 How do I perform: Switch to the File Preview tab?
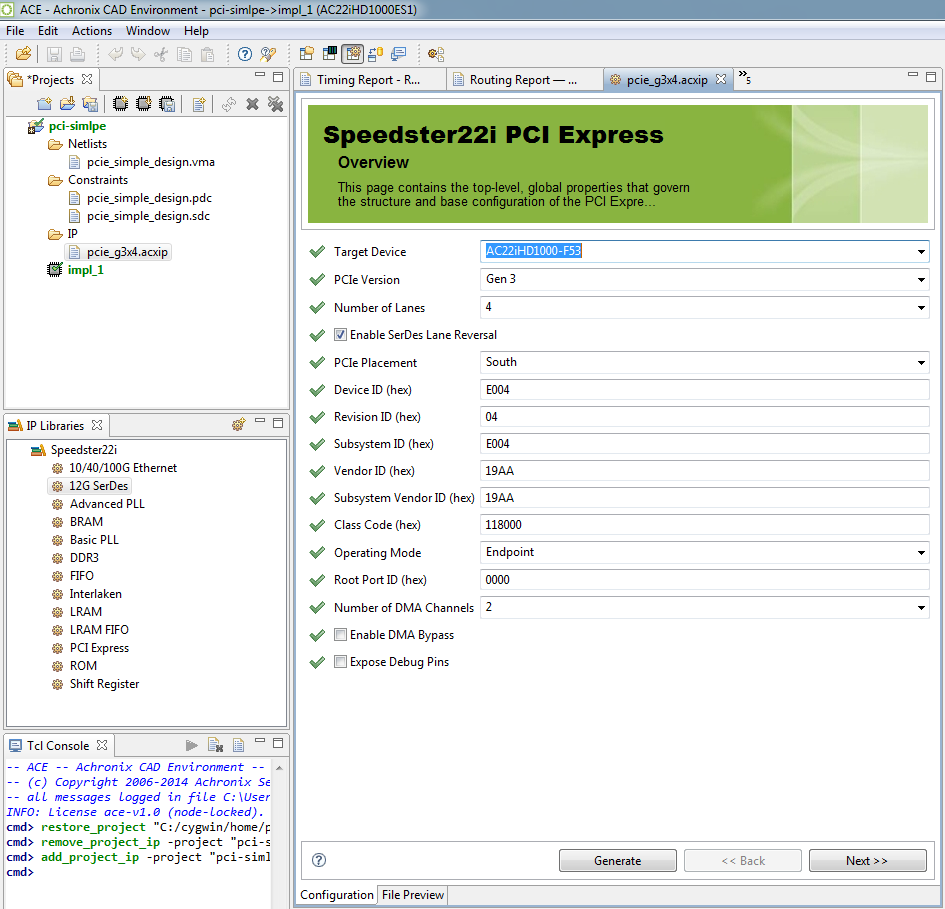[412, 895]
